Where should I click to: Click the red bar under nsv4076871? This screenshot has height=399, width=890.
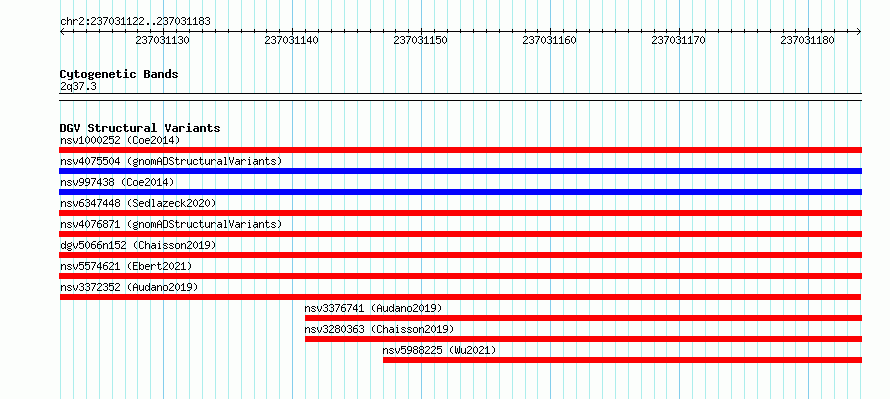click(460, 234)
